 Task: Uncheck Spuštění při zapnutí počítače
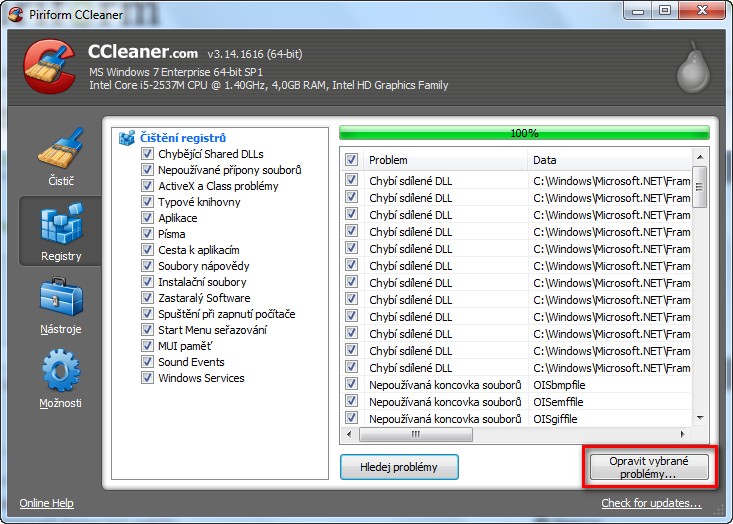point(147,314)
